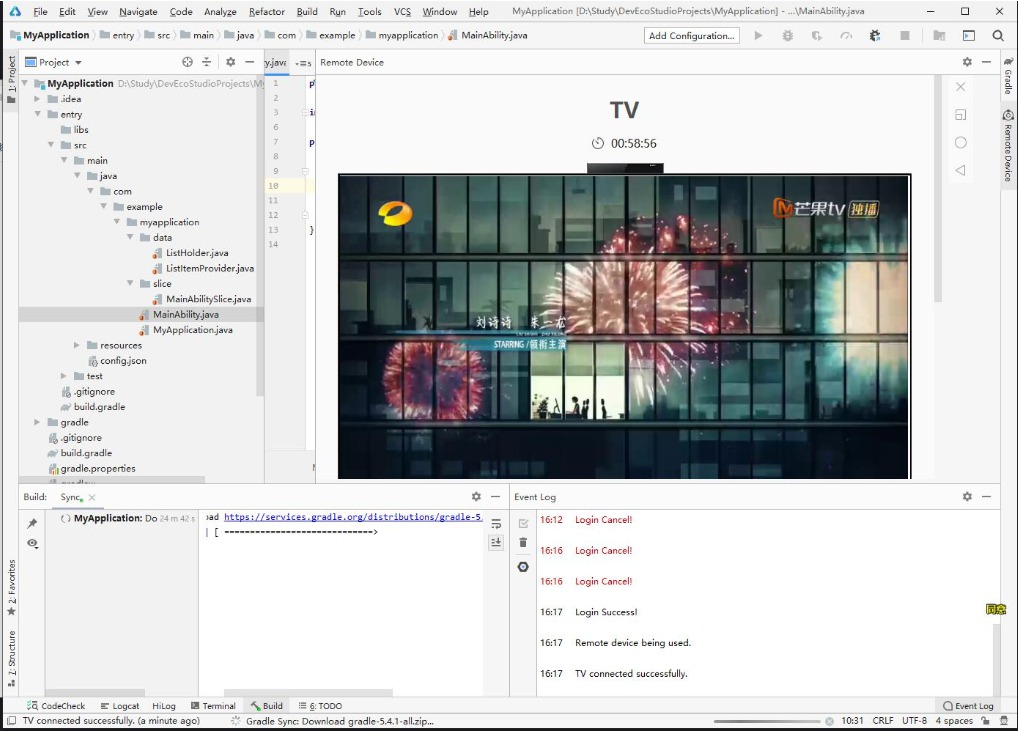Select ListItemProvider.java in the tree
1018x731 pixels.
pos(203,268)
